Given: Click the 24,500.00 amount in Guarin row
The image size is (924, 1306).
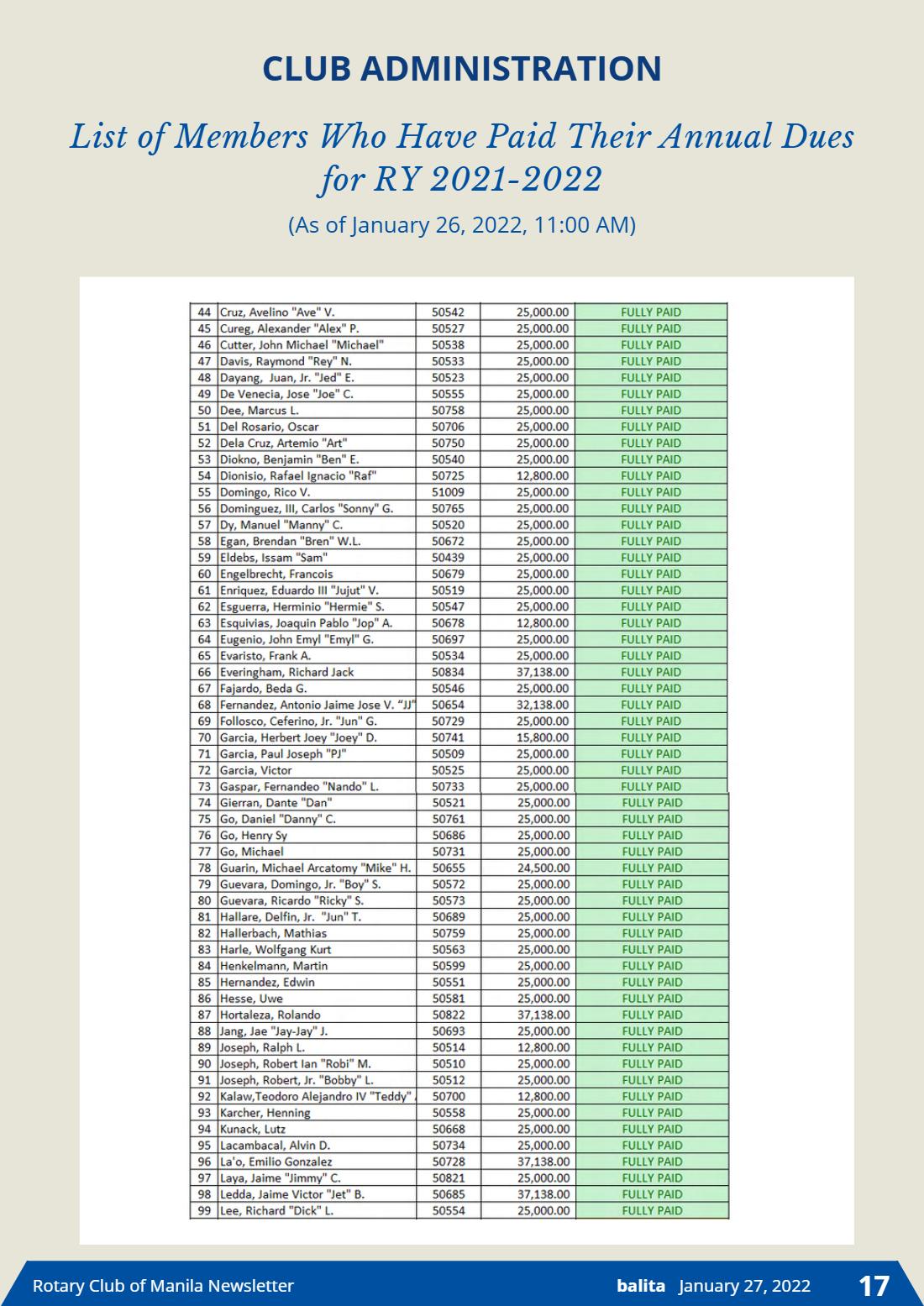Looking at the screenshot, I should 543,868.
